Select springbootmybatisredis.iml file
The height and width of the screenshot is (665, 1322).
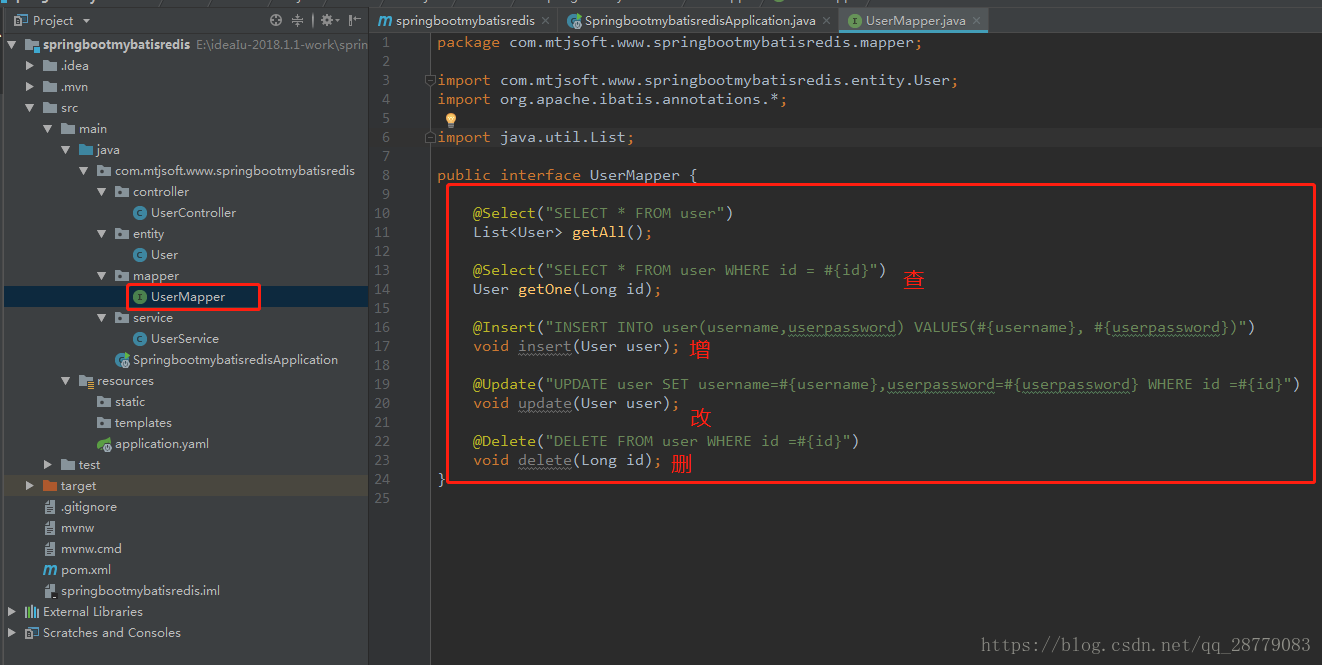140,591
